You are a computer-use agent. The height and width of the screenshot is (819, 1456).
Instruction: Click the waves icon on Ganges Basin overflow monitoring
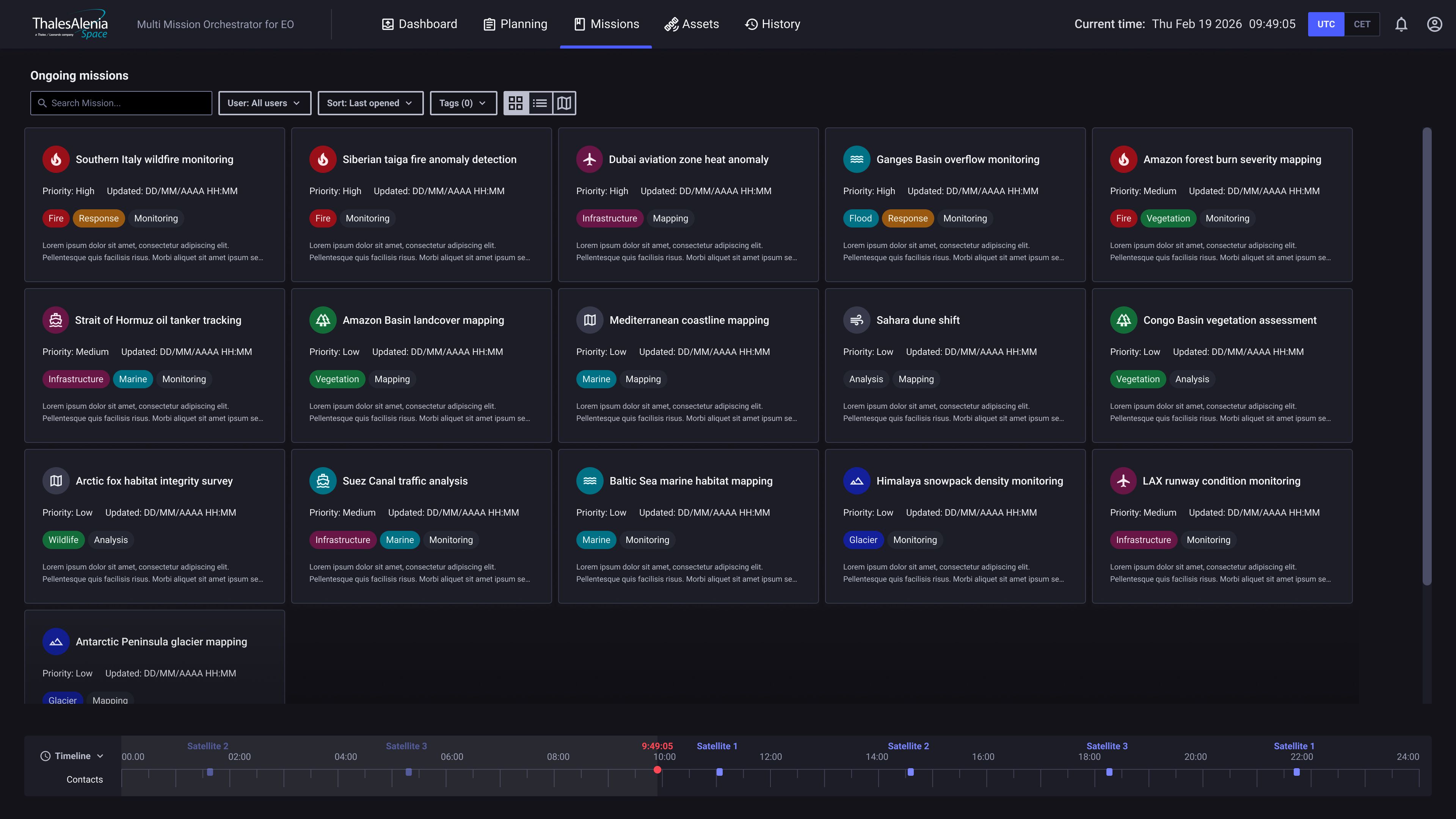(x=857, y=159)
